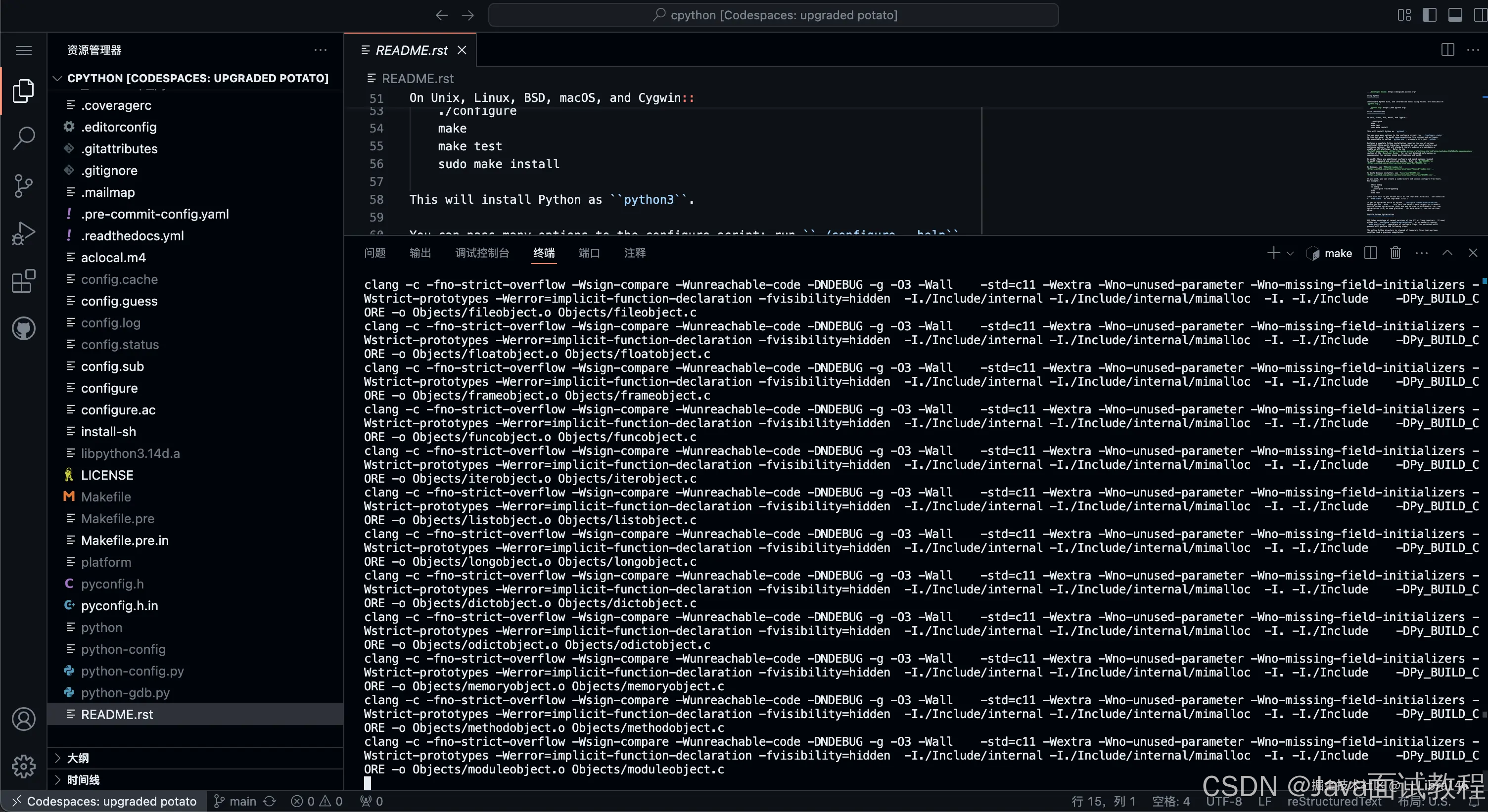Viewport: 1488px width, 812px height.
Task: Toggle the bottom panel visibility
Action: [x=1455, y=15]
